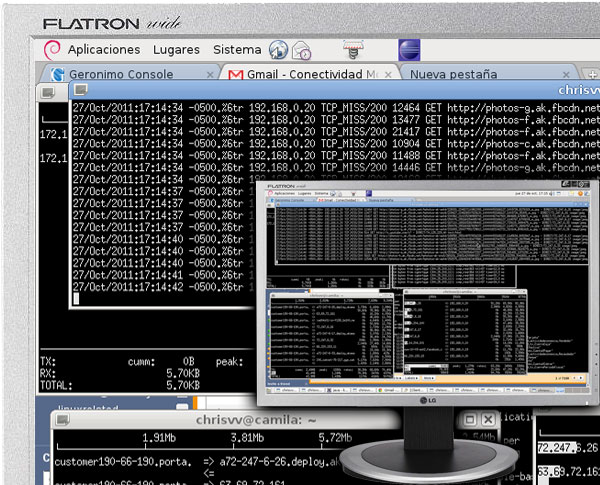Click the Debian swirl logo icon
Screen dimensions: 600x485
point(52,49)
